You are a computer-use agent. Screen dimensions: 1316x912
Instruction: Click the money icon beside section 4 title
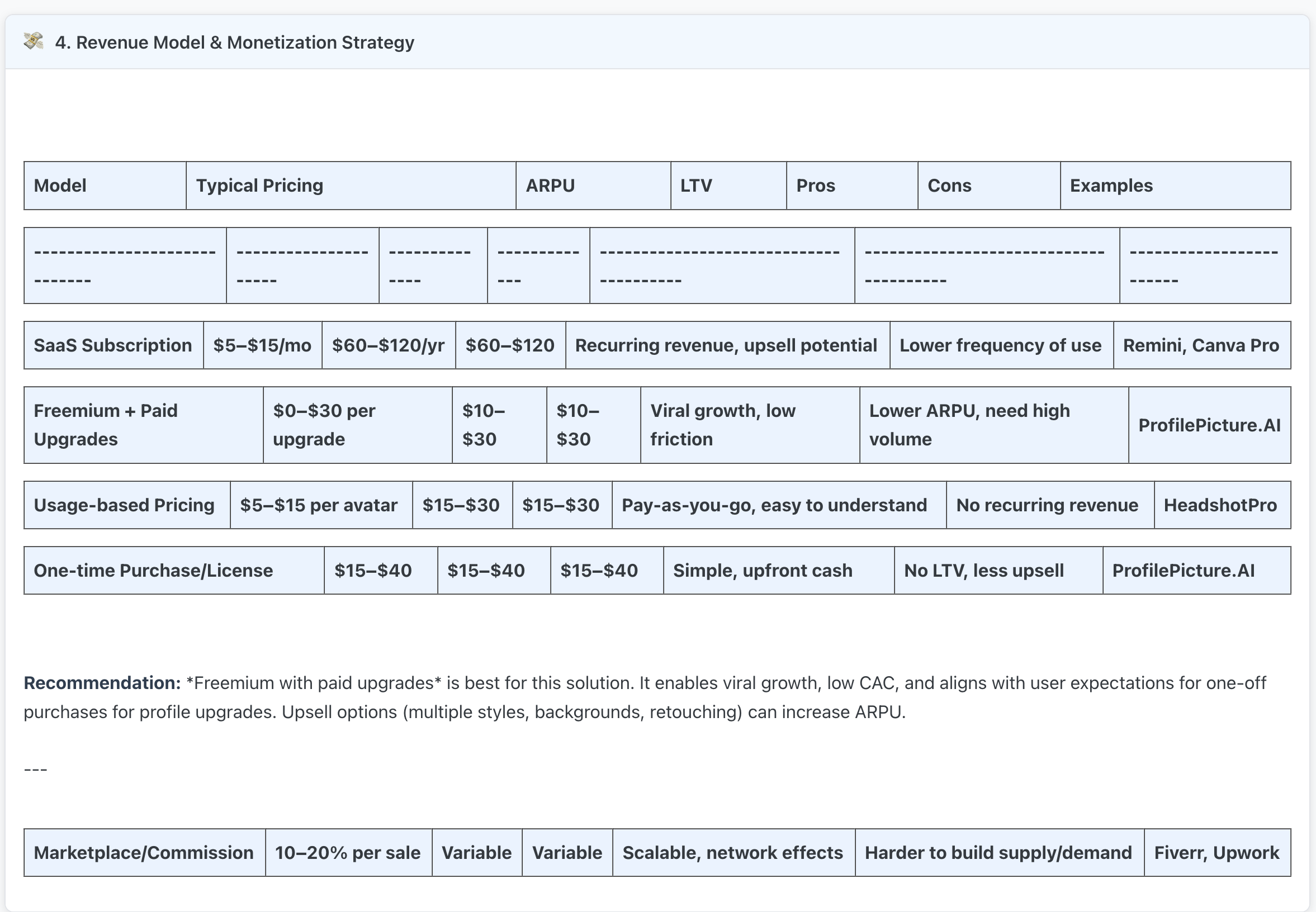click(33, 42)
